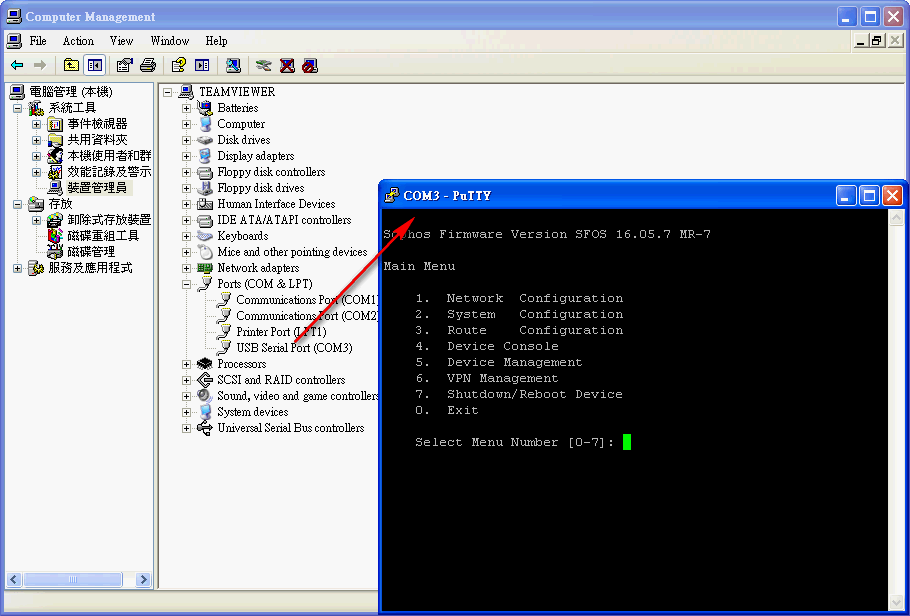Select 磁碟管理 in the left tree

[x=91, y=252]
